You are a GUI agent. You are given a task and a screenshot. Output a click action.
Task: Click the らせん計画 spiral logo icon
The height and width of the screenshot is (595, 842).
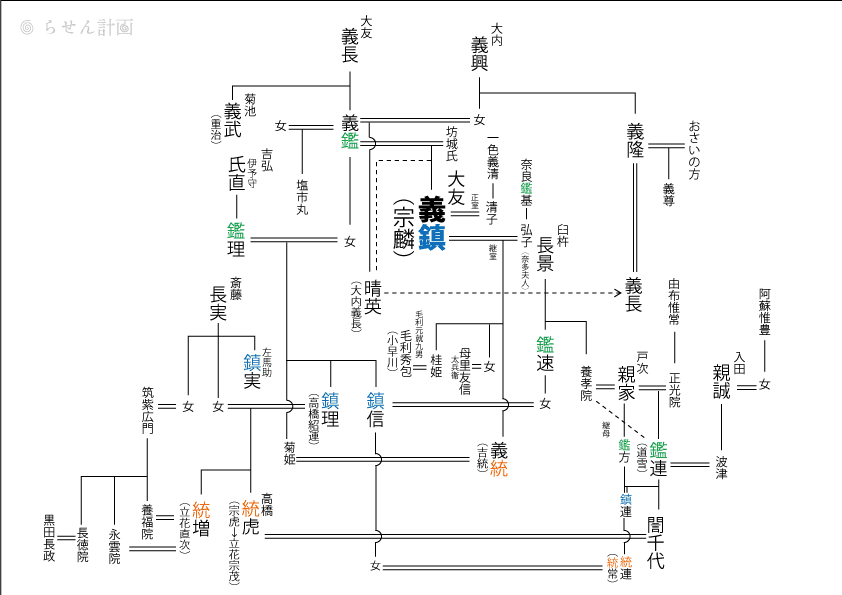(x=27, y=27)
